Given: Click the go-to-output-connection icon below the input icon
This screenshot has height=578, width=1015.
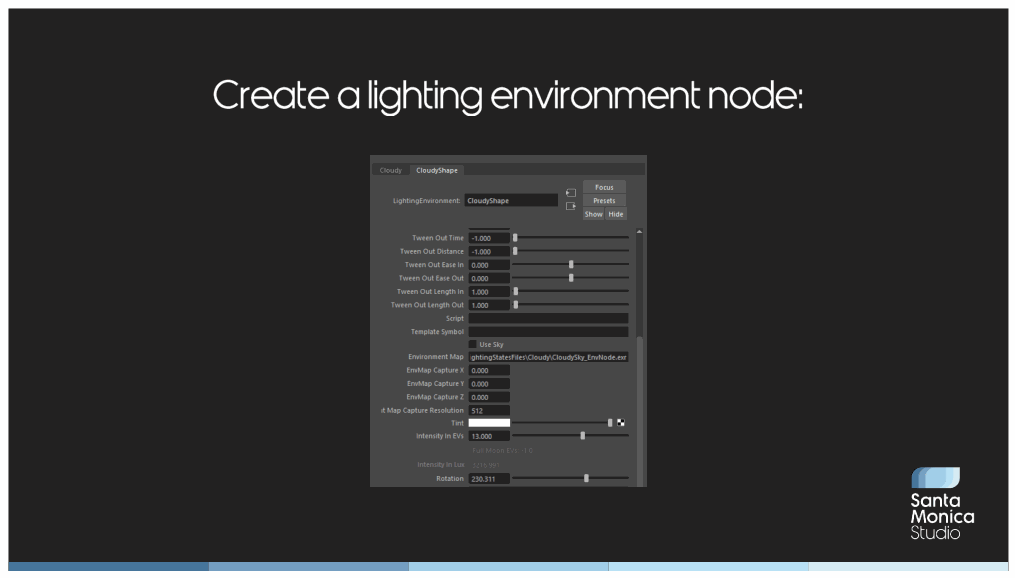Looking at the screenshot, I should tap(570, 206).
